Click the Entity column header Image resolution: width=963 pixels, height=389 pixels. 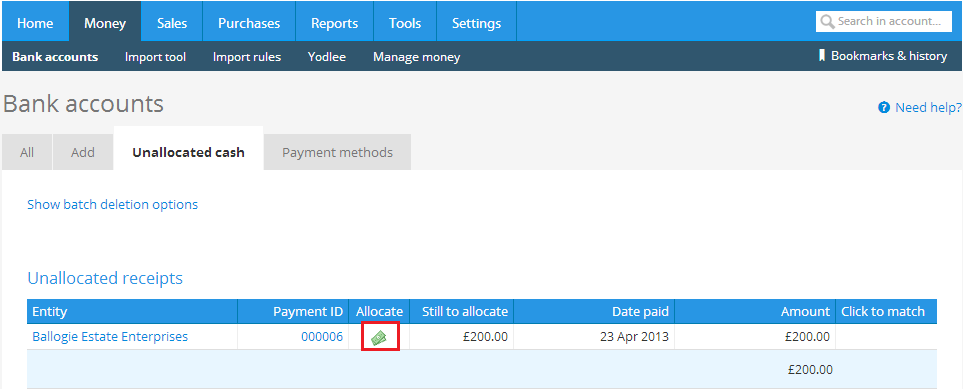pos(132,312)
